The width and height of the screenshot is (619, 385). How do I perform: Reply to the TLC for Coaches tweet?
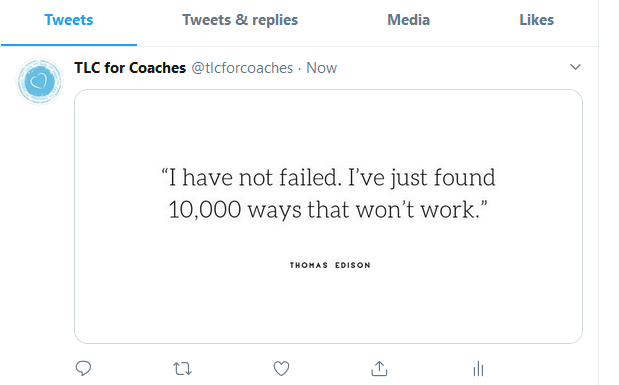tap(83, 368)
